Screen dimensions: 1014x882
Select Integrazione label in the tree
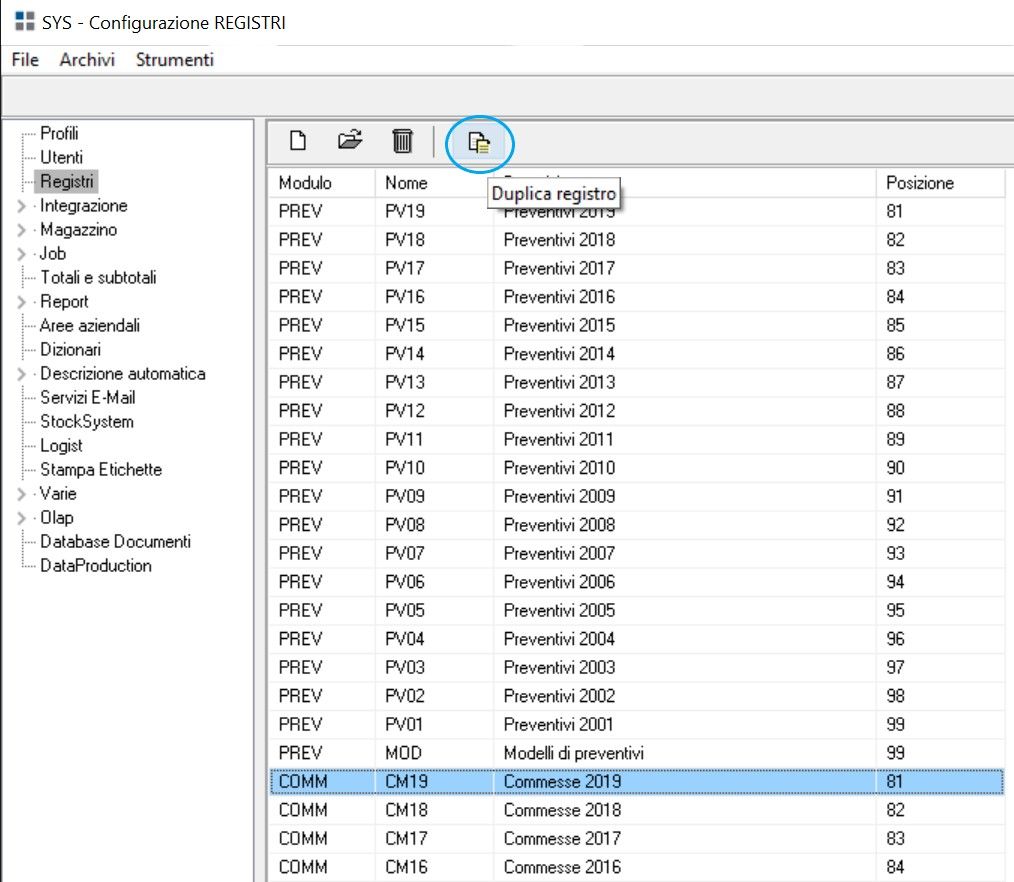84,206
